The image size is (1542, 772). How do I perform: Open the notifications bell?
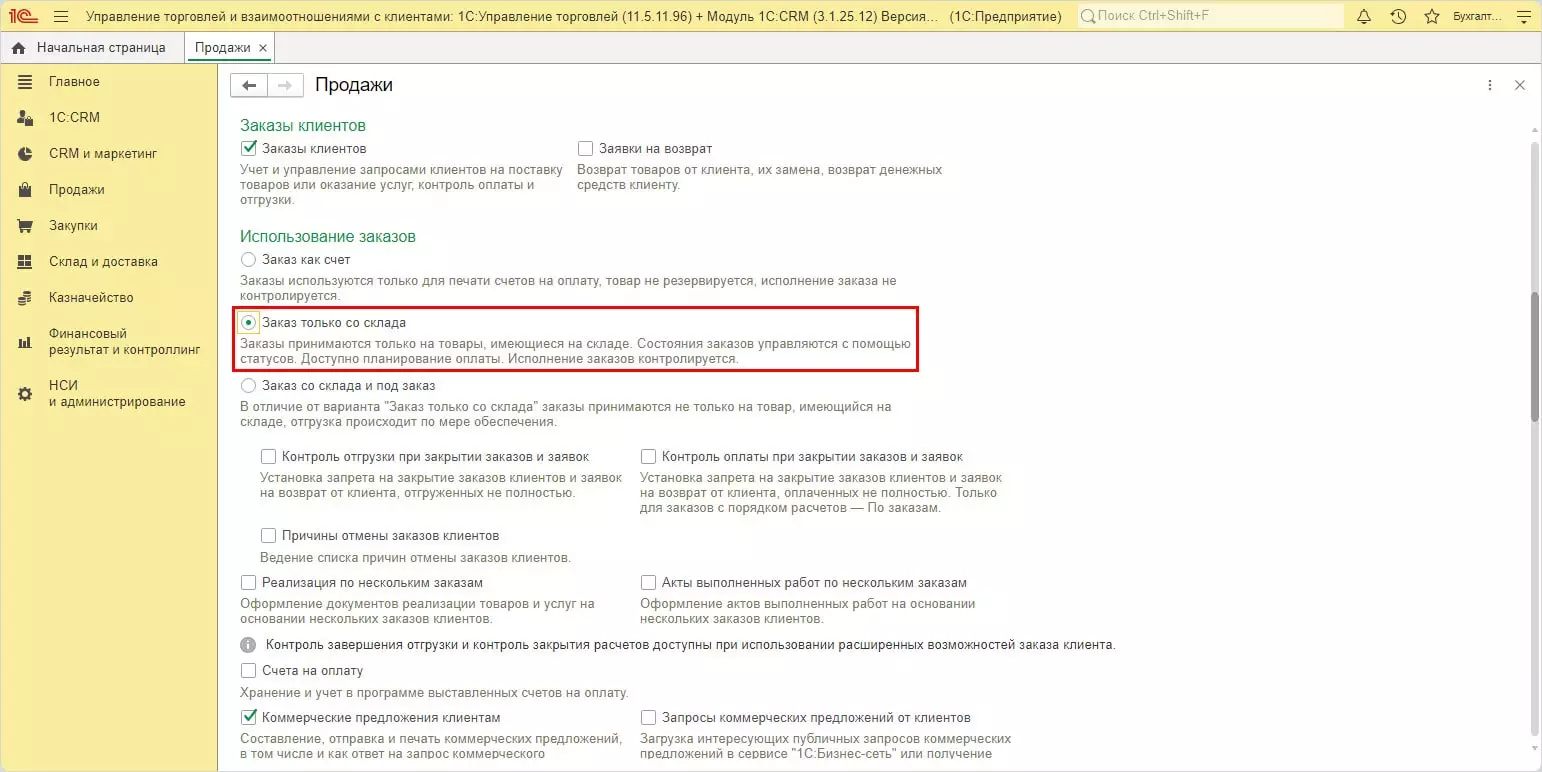click(1364, 17)
